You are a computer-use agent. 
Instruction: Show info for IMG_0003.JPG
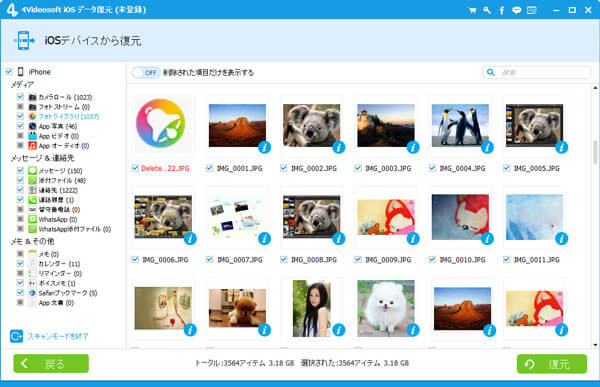click(413, 147)
